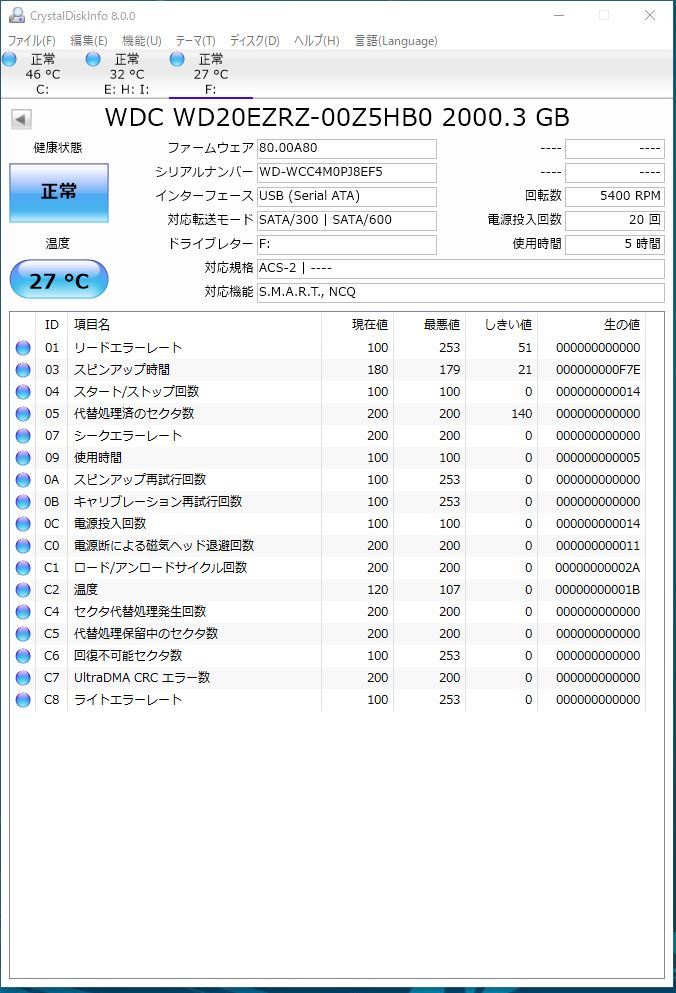Click the CrystalDiskInfo app icon in title bar
676x993 pixels.
16,15
